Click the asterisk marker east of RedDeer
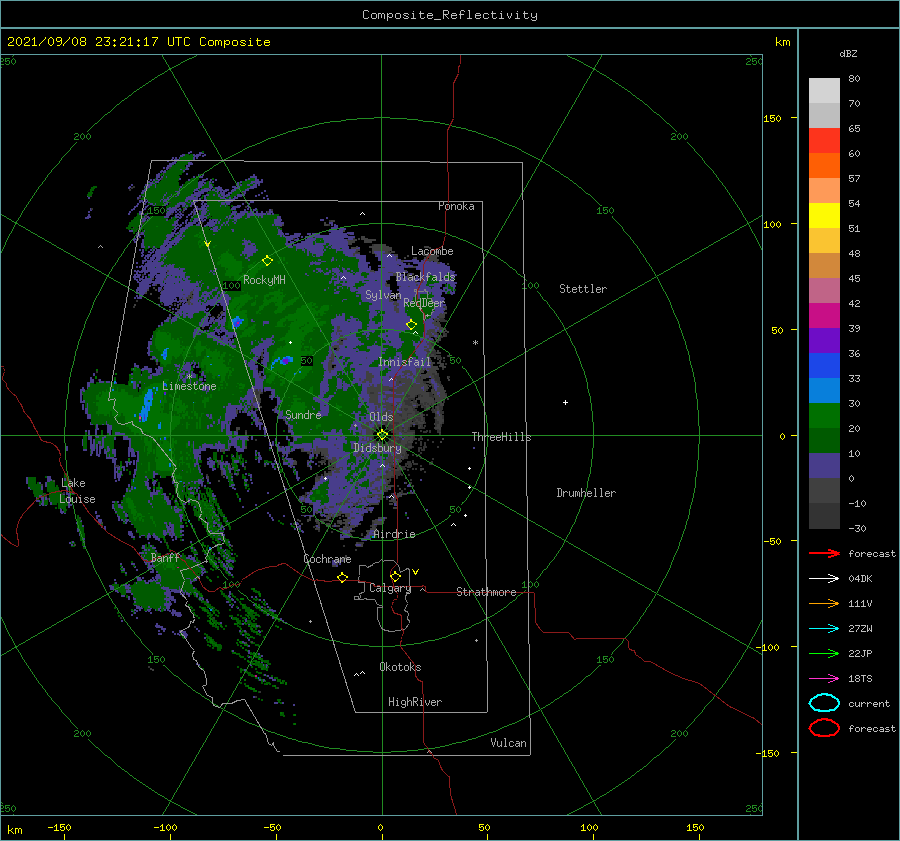 (475, 343)
